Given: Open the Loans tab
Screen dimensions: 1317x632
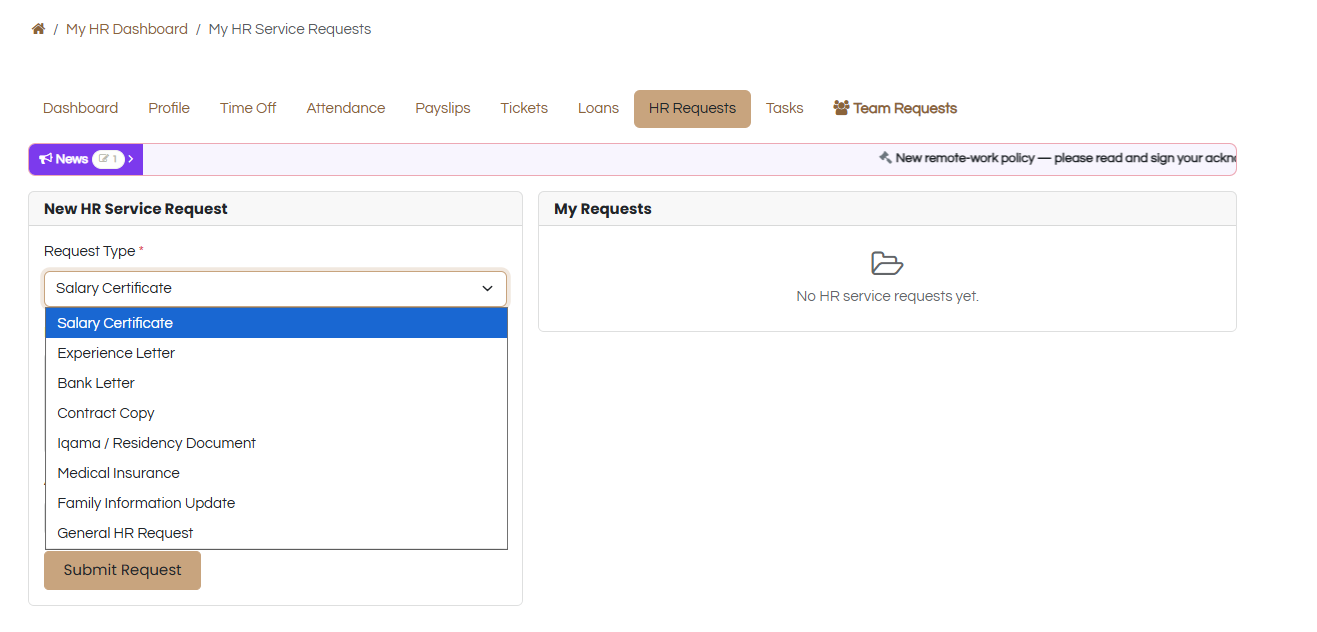Looking at the screenshot, I should (x=598, y=108).
